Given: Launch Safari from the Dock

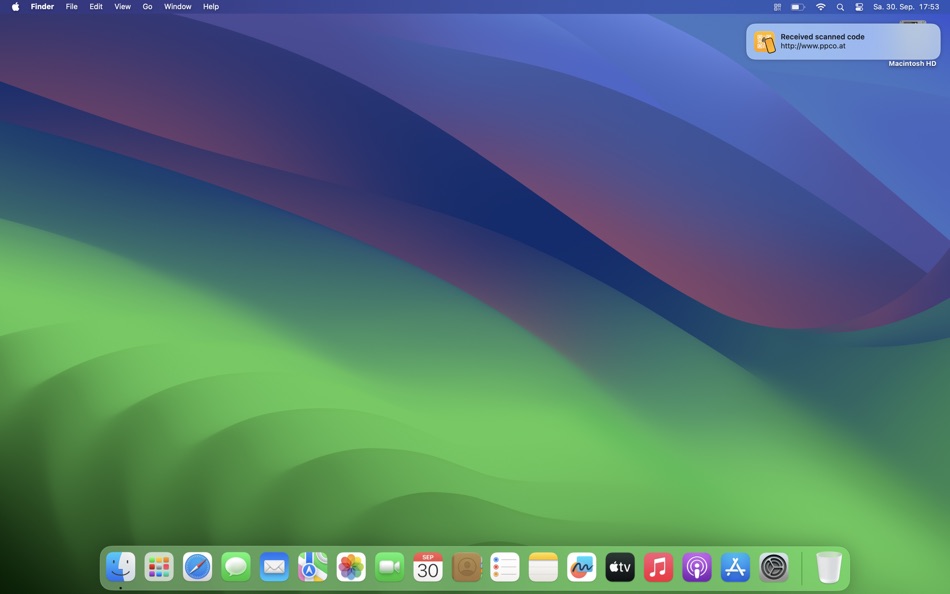Looking at the screenshot, I should (198, 567).
